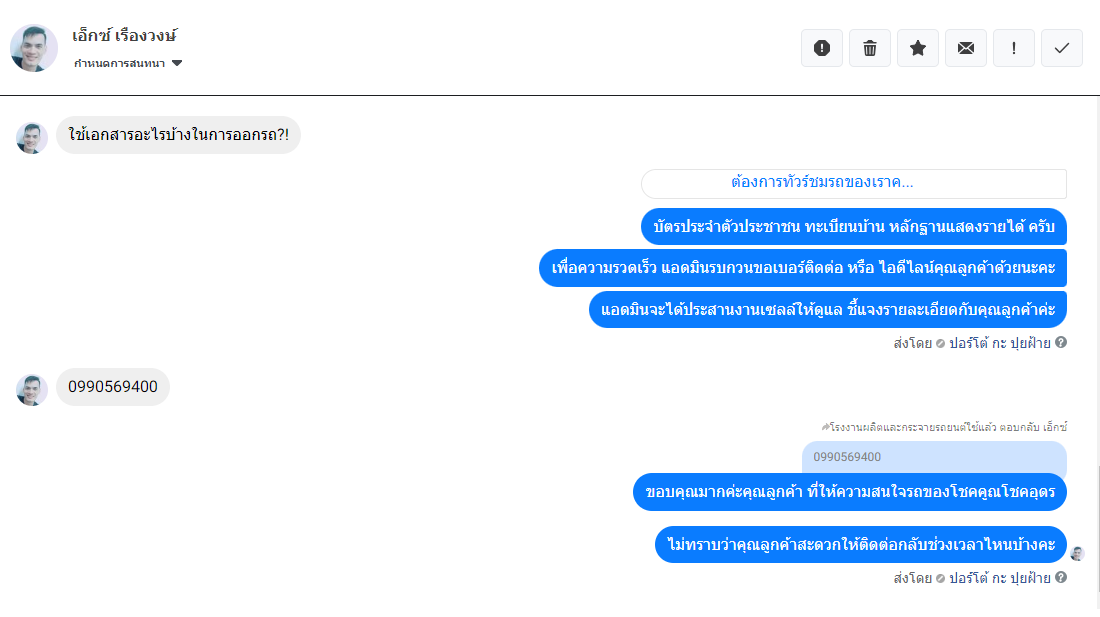Open the customer's header profile picture

point(34,48)
